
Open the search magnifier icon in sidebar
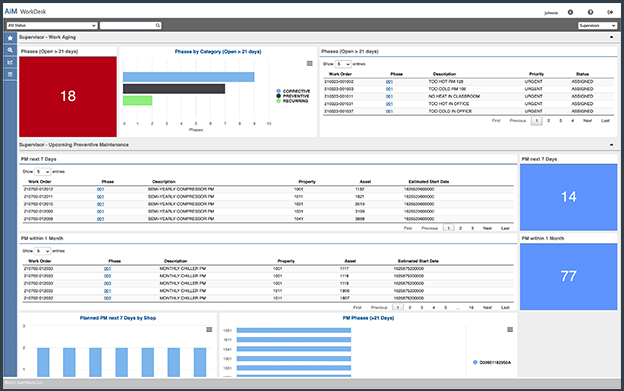click(x=10, y=50)
